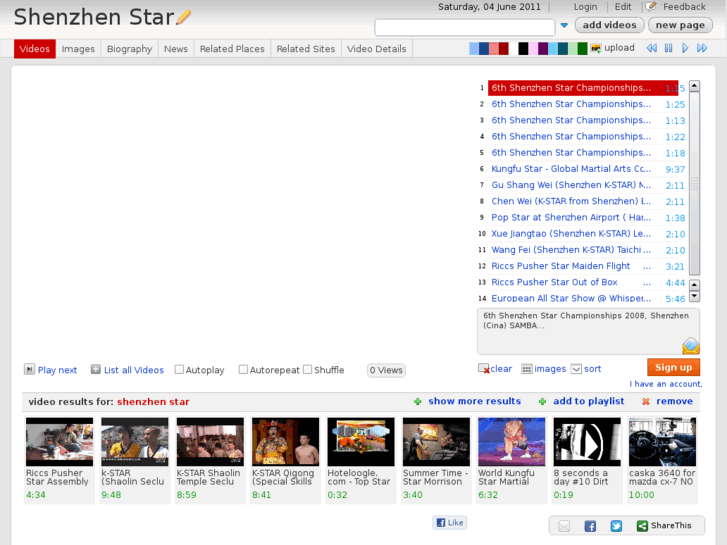The height and width of the screenshot is (545, 727).
Task: Open the World Kungfu Star Martial thumbnail
Action: click(x=511, y=442)
